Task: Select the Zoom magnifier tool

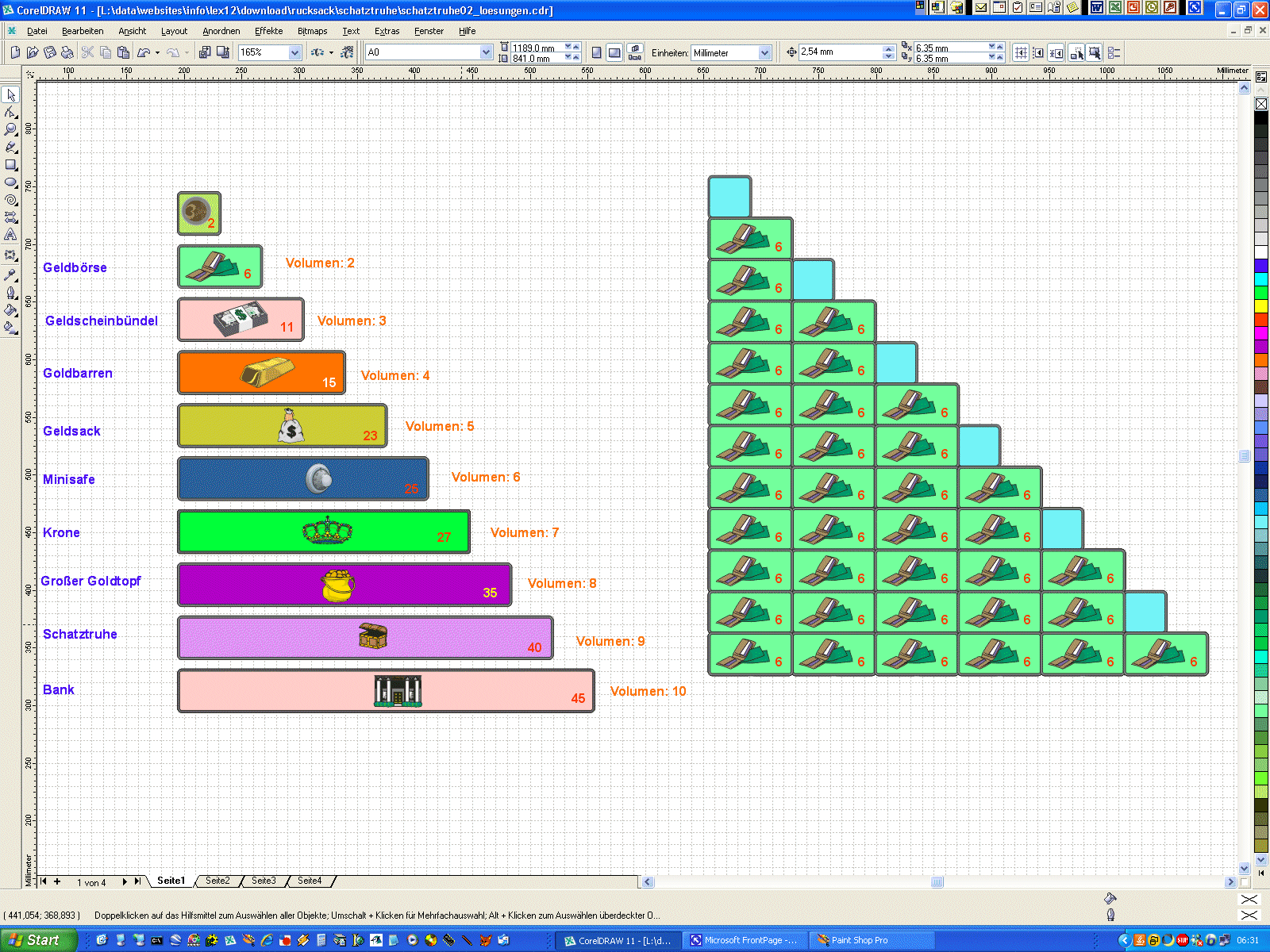Action: (11, 130)
